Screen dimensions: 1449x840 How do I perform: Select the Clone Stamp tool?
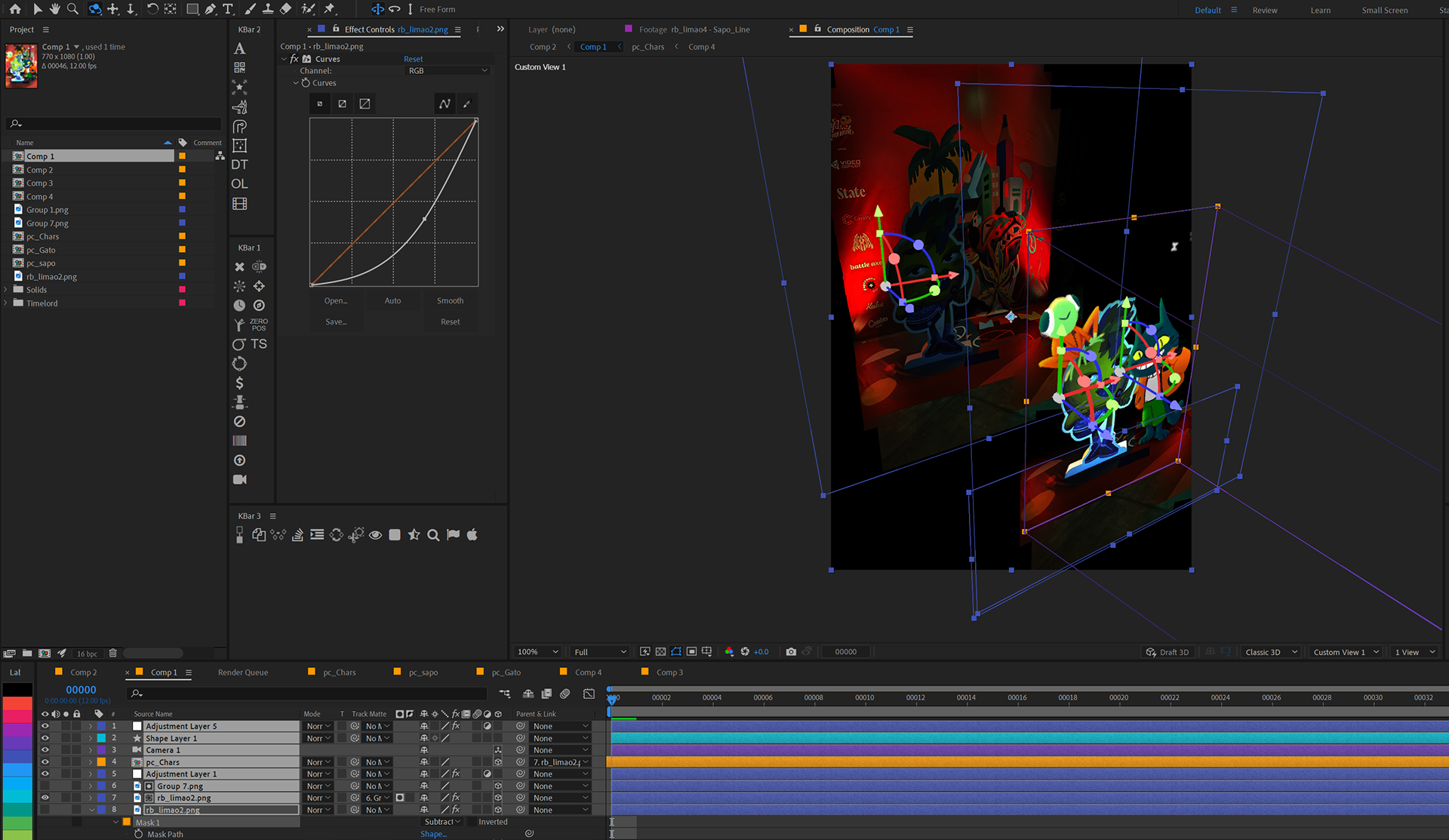point(268,9)
